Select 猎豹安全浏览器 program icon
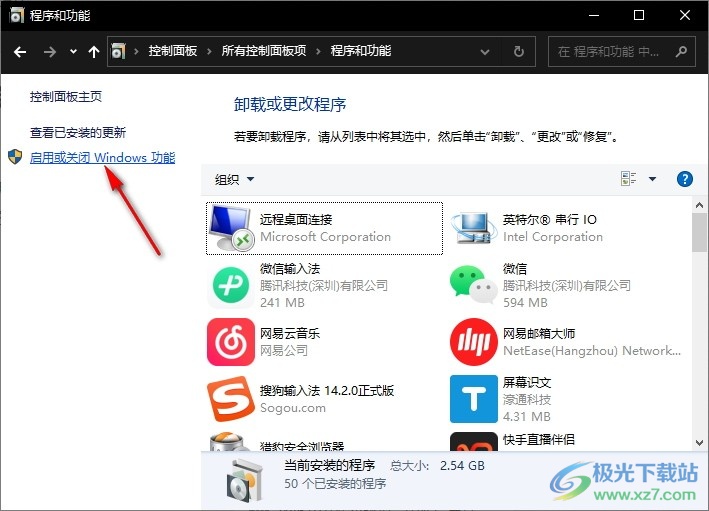This screenshot has height=511, width=709. (x=229, y=442)
